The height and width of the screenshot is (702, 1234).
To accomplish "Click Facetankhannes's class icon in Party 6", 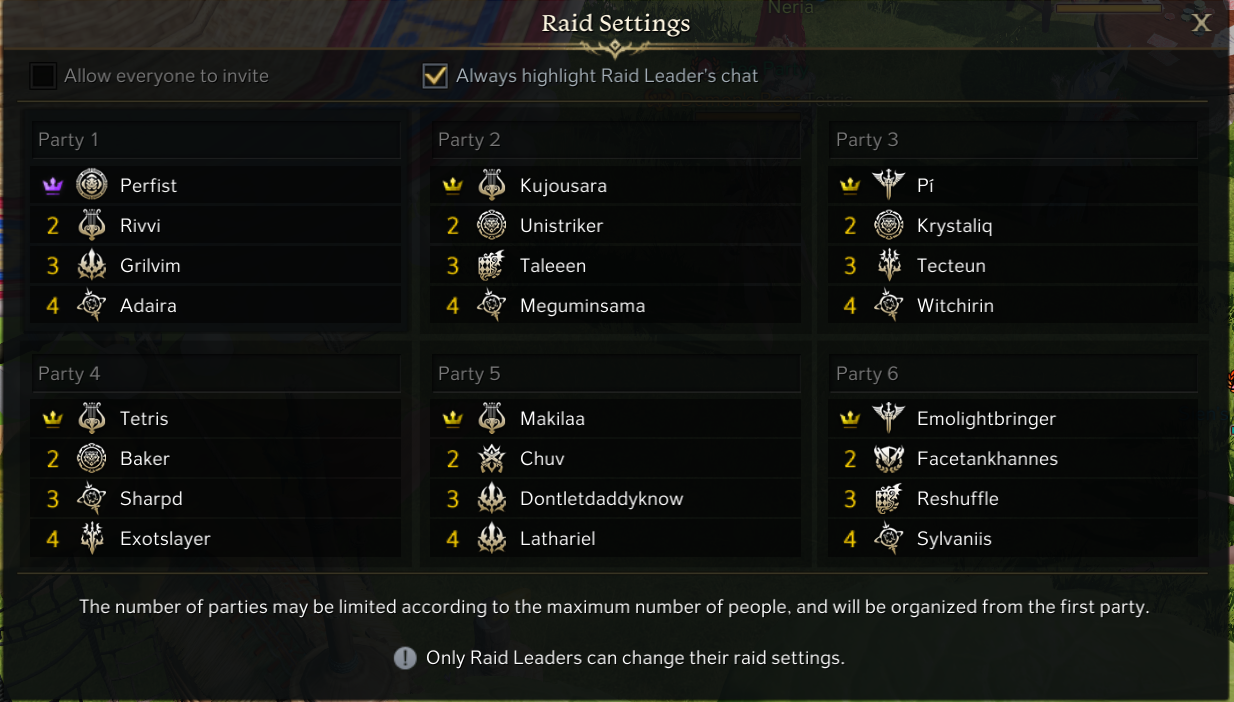I will (x=888, y=458).
